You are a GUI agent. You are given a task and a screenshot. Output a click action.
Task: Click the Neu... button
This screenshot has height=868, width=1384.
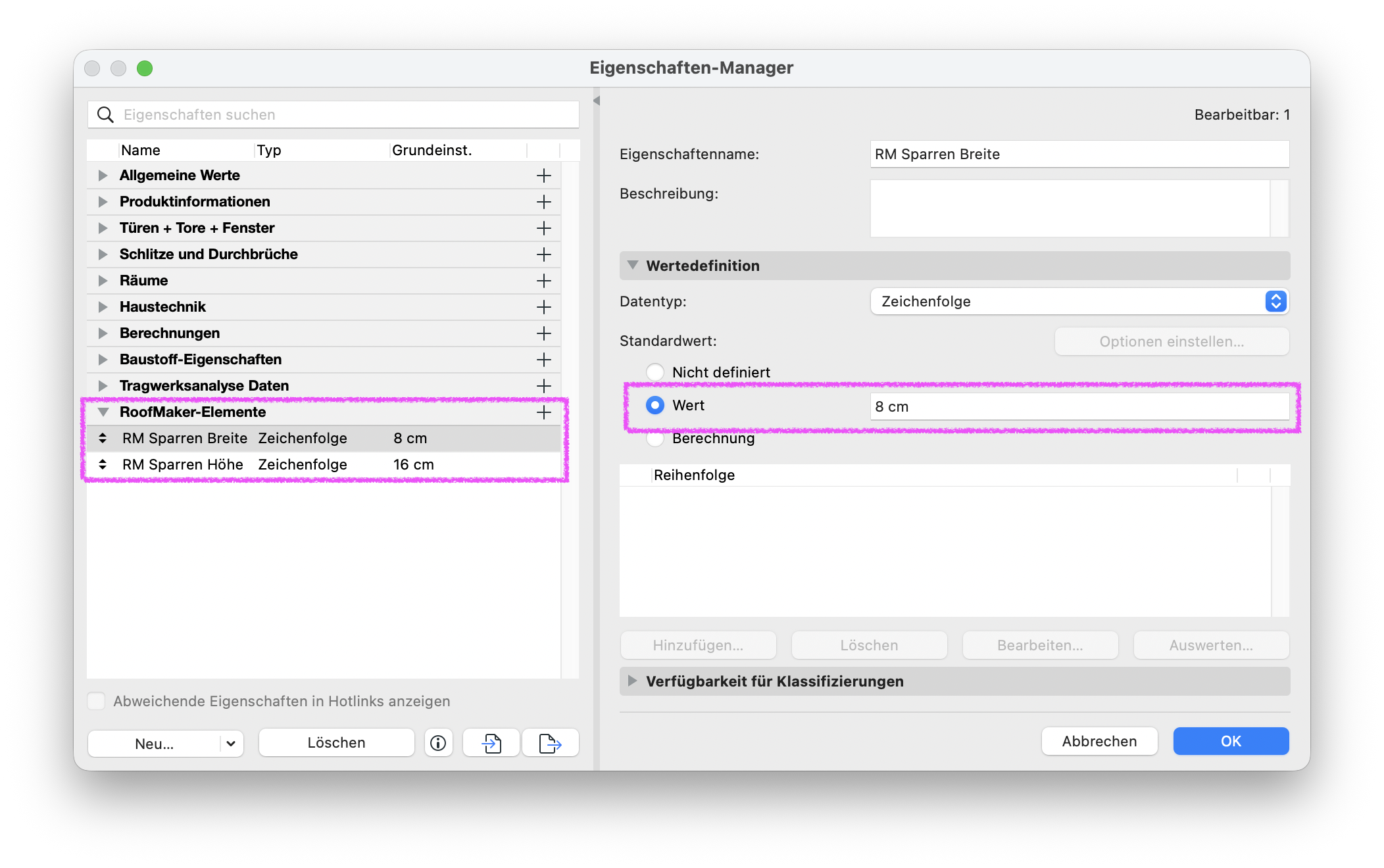[155, 744]
